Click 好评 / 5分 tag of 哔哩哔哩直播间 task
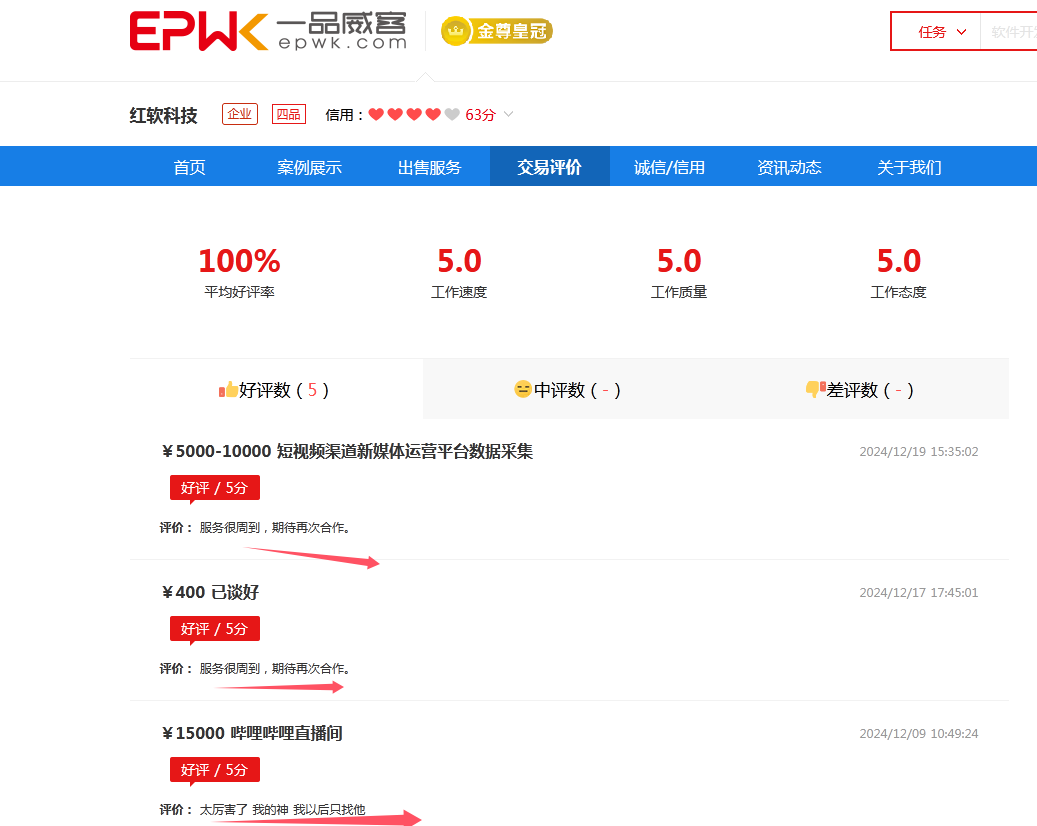Viewport: 1037px width, 826px height. 214,770
